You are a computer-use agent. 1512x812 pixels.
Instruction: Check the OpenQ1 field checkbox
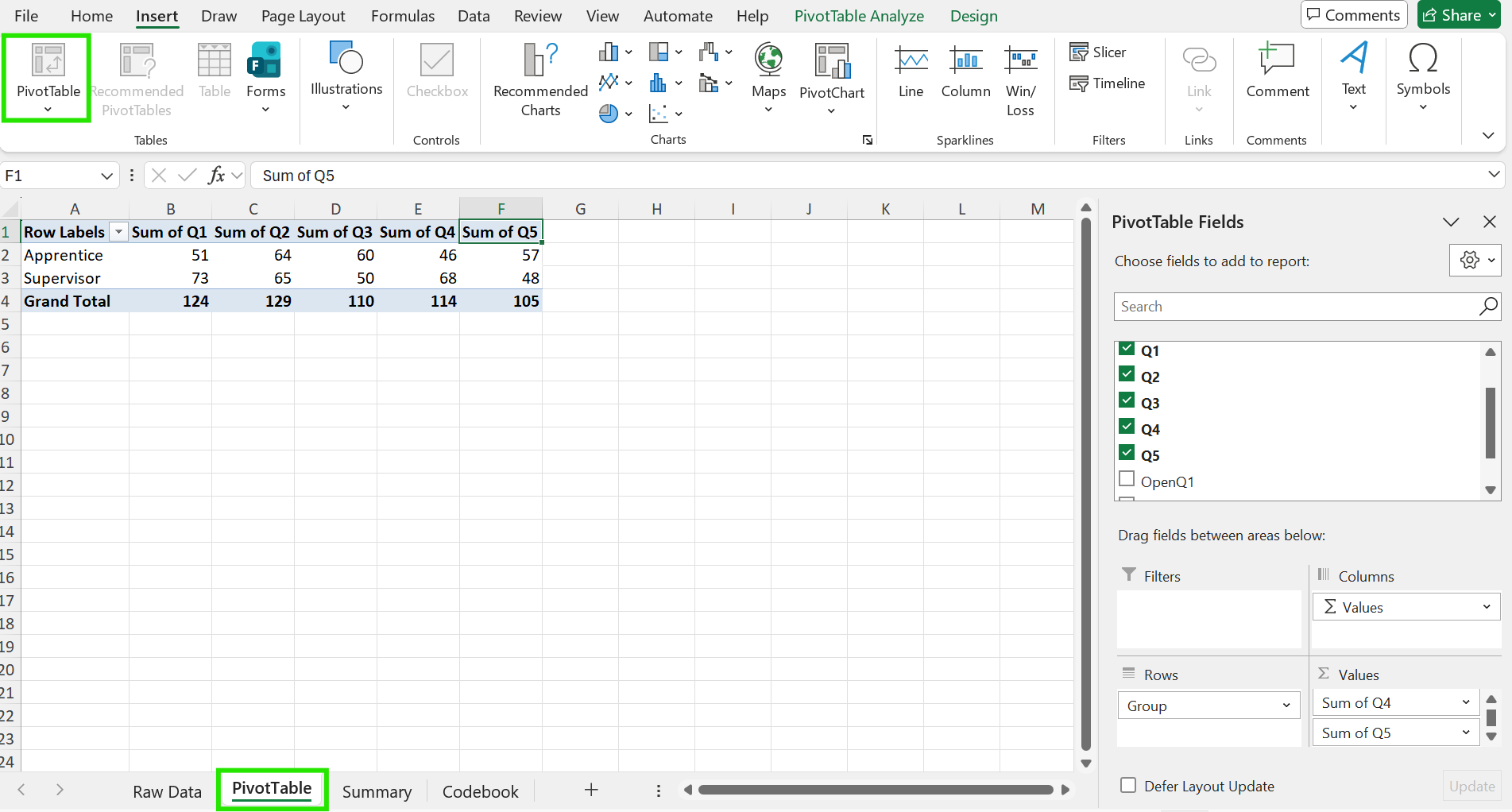pos(1126,479)
